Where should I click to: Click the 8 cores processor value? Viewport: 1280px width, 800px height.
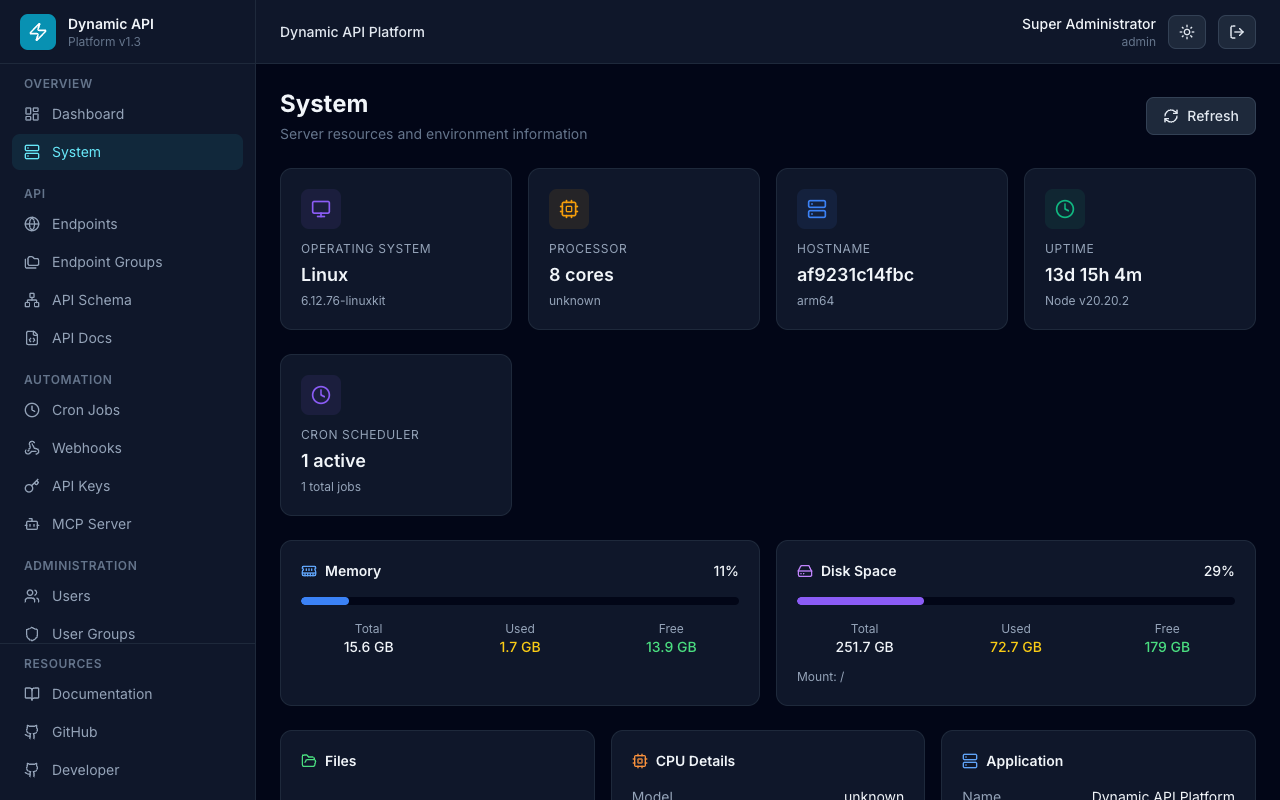(x=581, y=275)
